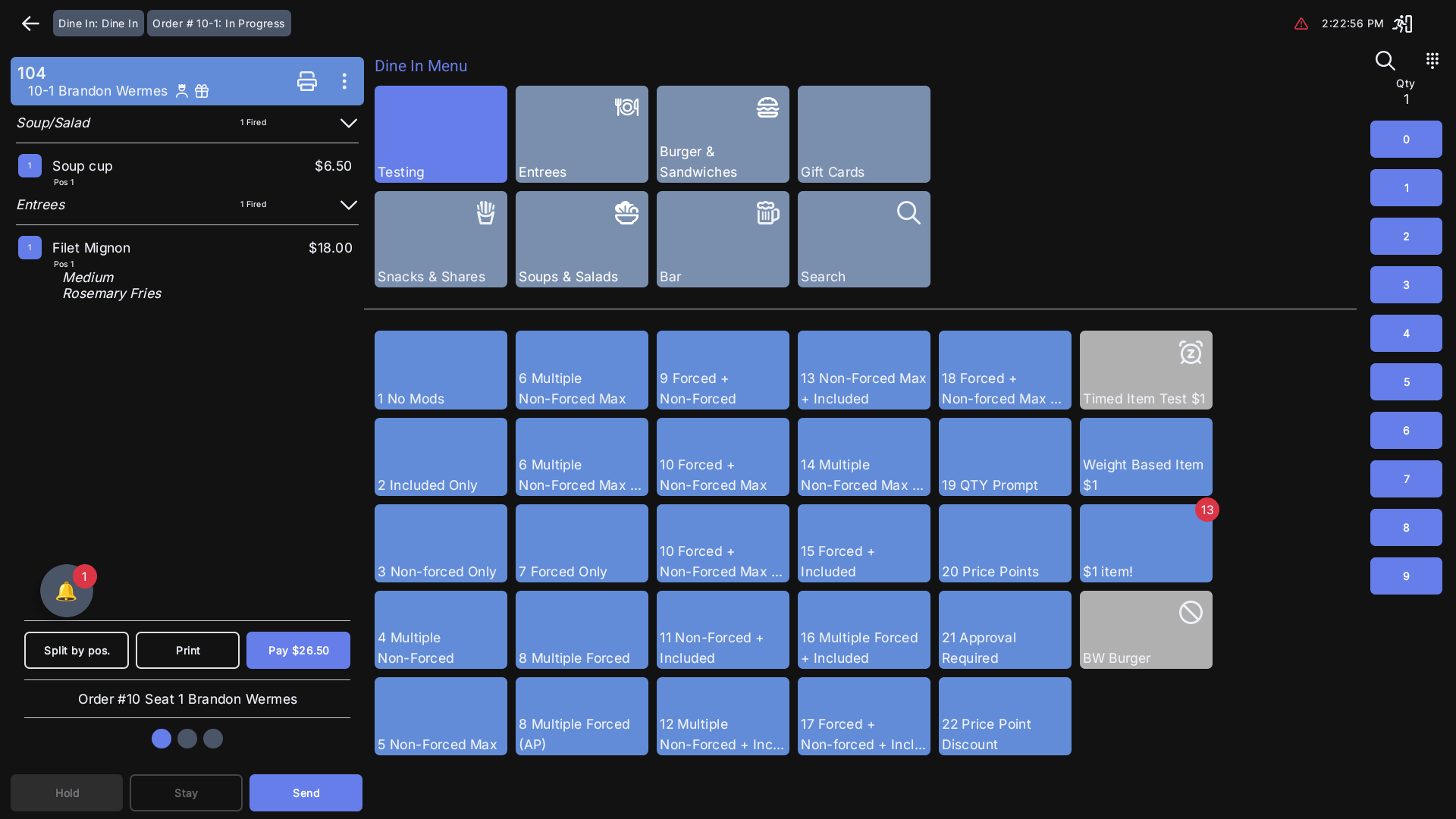Click the gift icon next to Brandon Wermes

coord(202,91)
